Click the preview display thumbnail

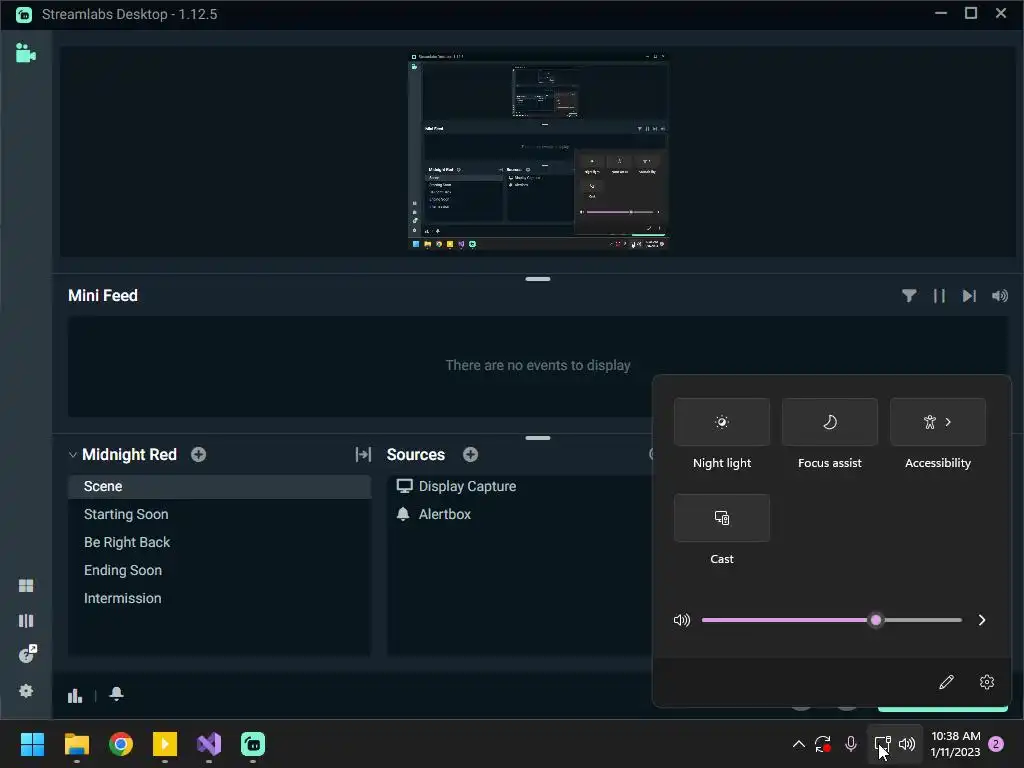click(x=538, y=152)
